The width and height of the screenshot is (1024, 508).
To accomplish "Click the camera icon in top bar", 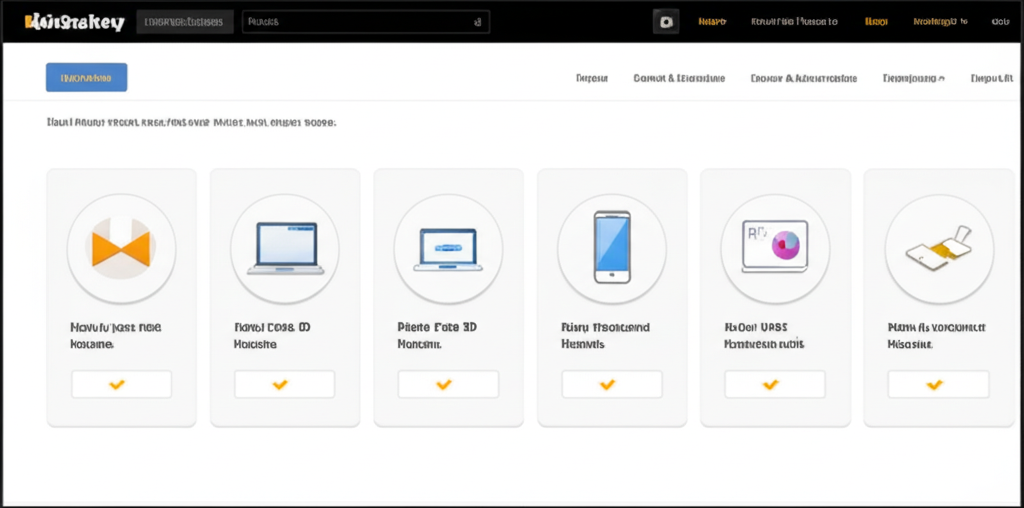I will [x=666, y=22].
